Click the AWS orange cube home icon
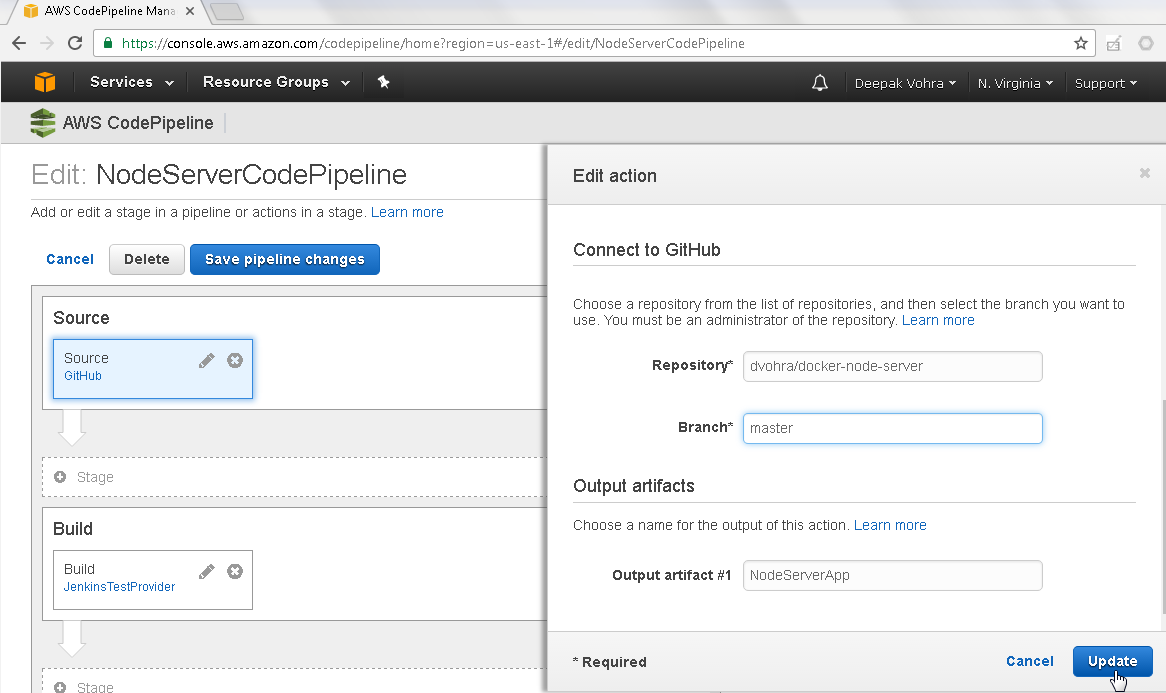This screenshot has height=693, width=1166. [45, 82]
